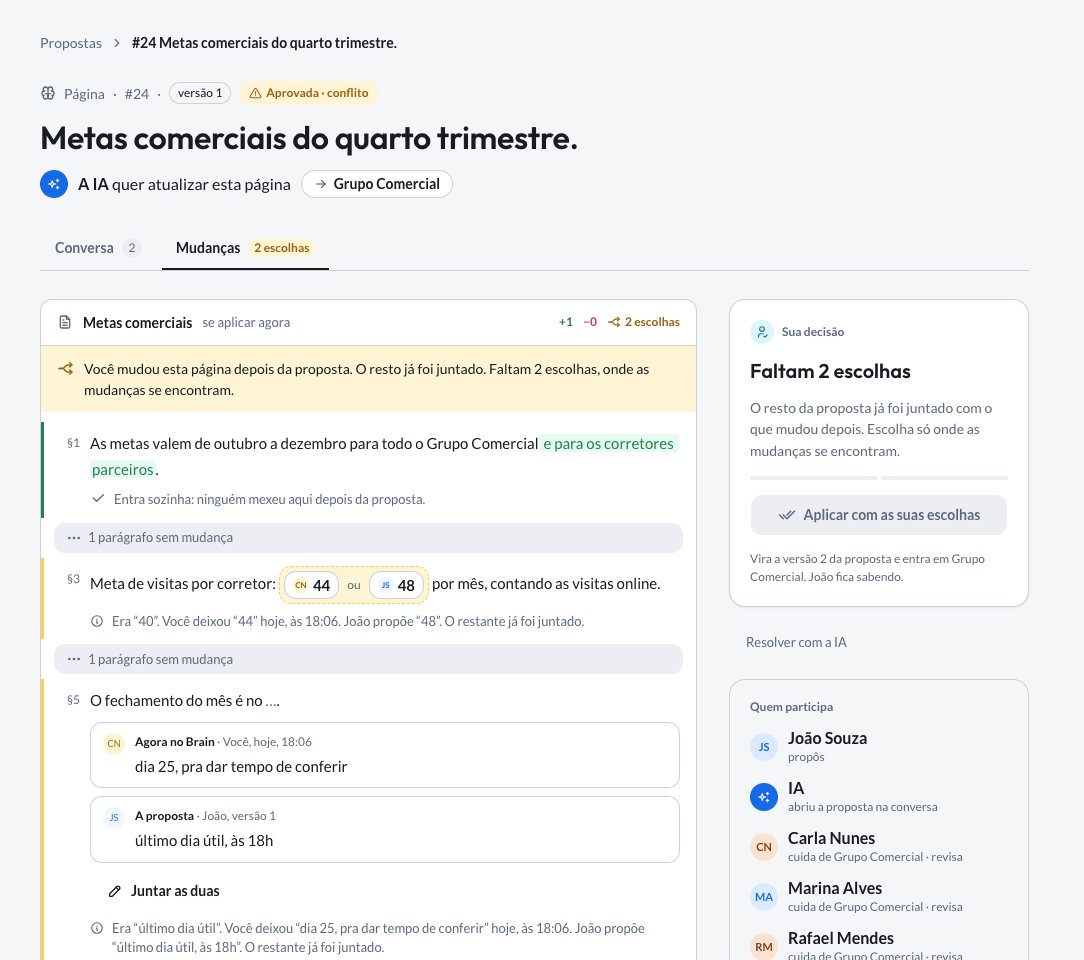Expand the unchanged paragraph after §3

[368, 659]
